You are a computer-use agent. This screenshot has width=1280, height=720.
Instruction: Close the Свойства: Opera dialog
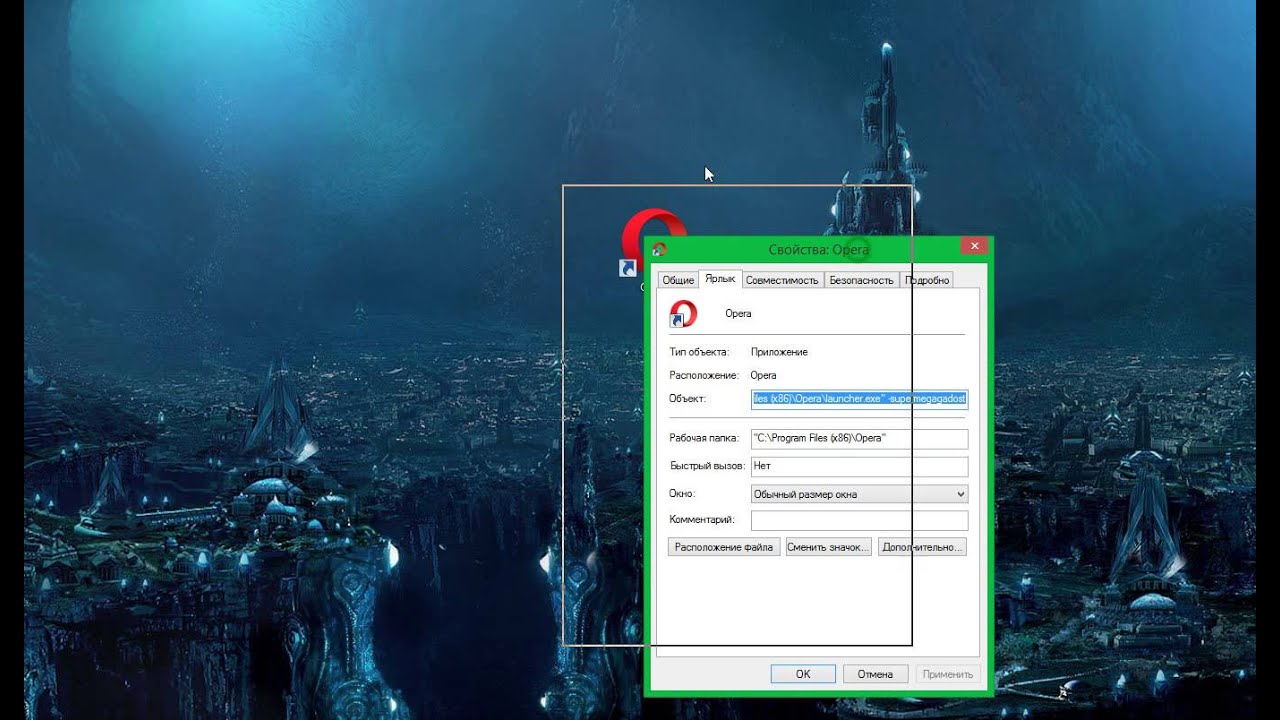click(974, 246)
